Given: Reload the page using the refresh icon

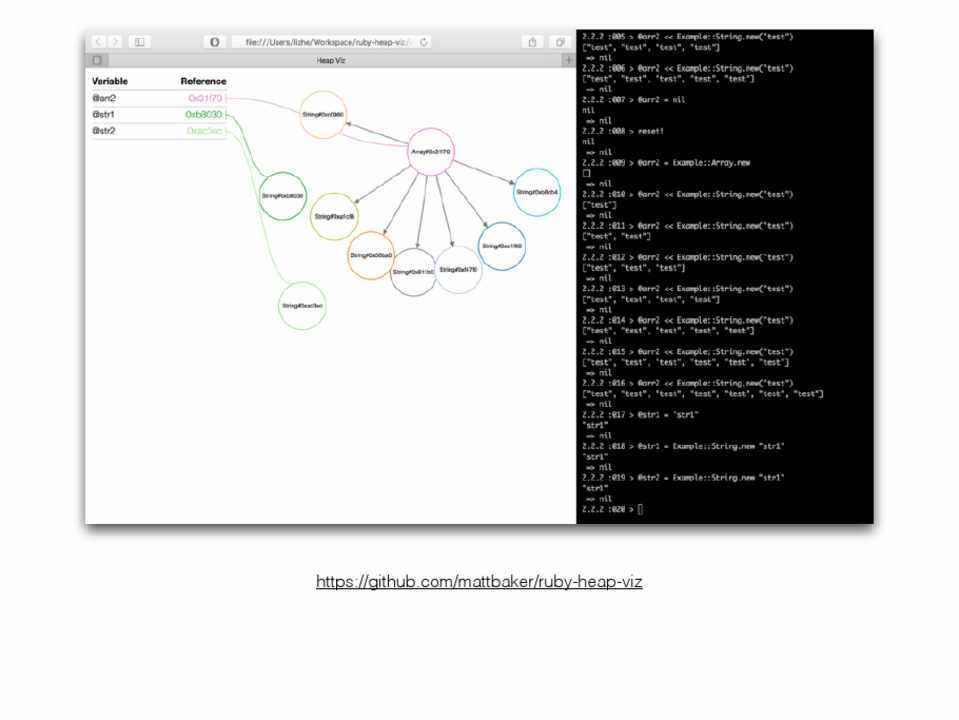Looking at the screenshot, I should (424, 42).
